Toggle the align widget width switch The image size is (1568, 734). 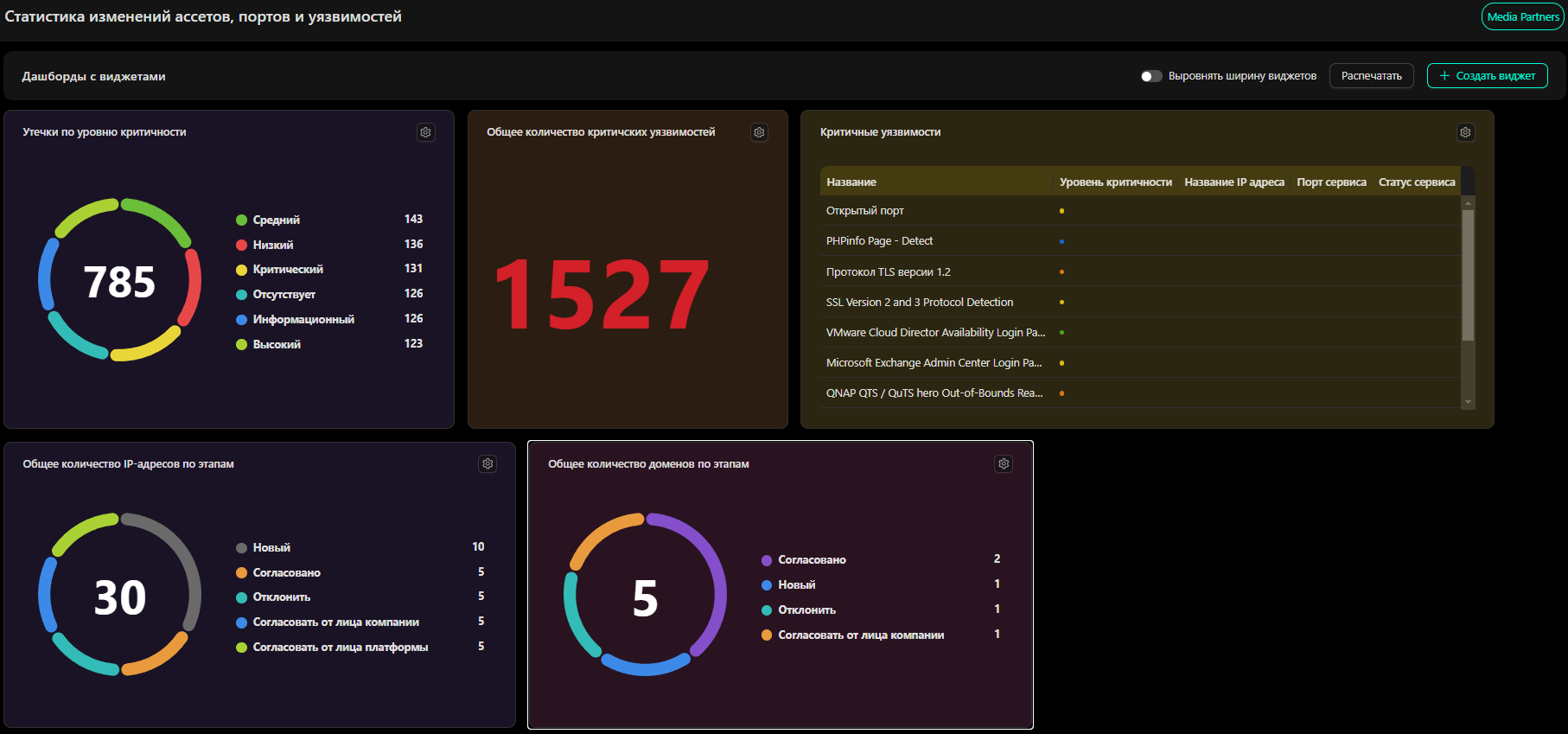tap(1151, 76)
